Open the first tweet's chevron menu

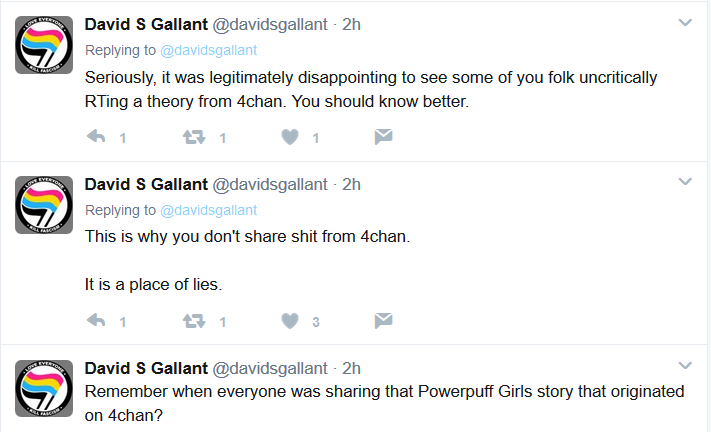click(685, 22)
